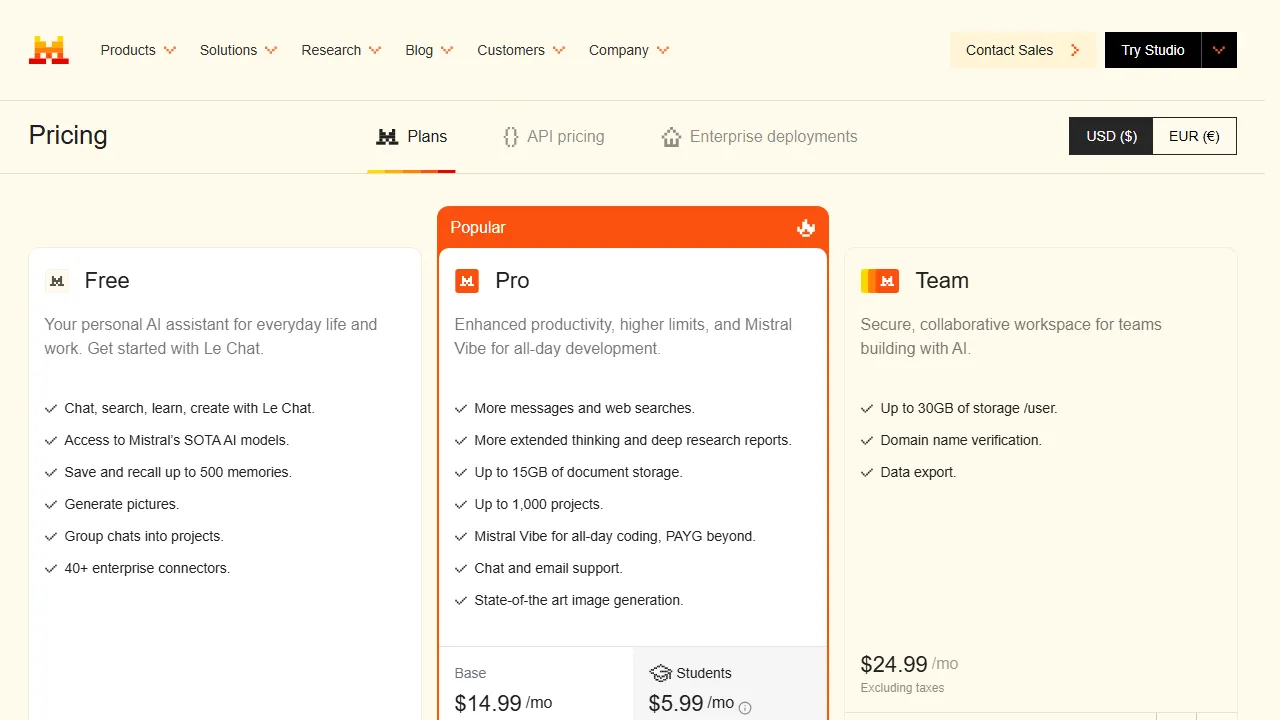Click checkmark beside 'Up to 1,000 projects.'
The height and width of the screenshot is (720, 1280).
[x=461, y=504]
